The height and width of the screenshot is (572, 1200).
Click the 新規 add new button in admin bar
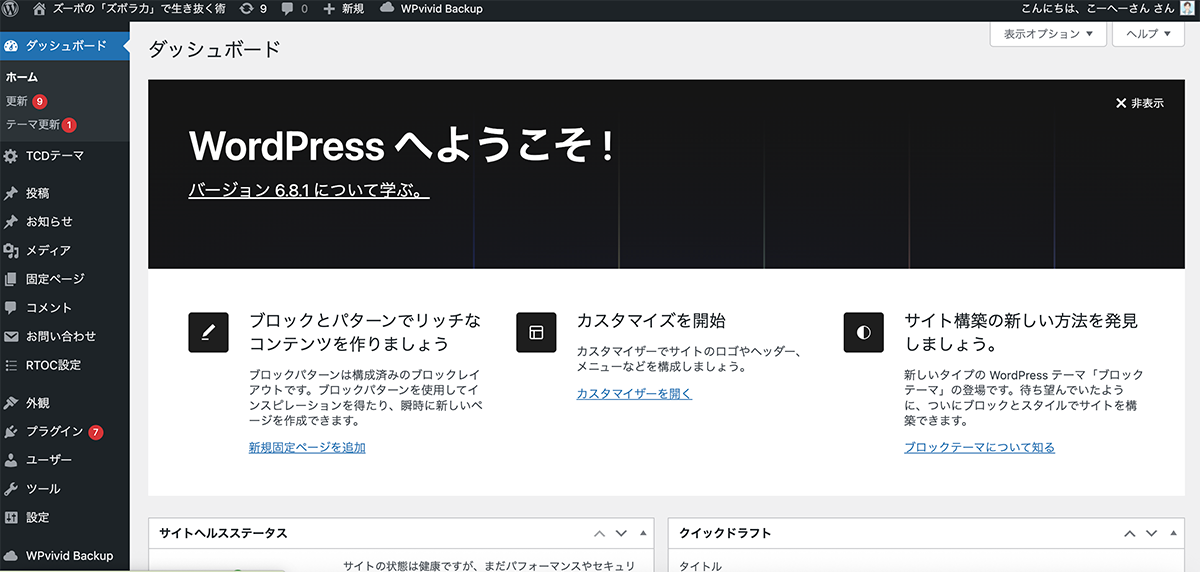344,9
